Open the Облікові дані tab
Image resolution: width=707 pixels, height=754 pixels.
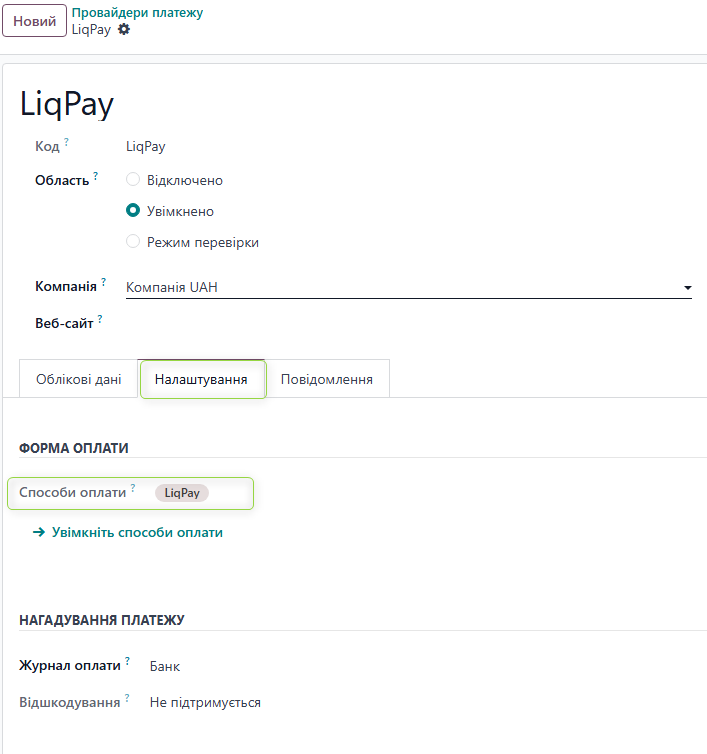[79, 380]
